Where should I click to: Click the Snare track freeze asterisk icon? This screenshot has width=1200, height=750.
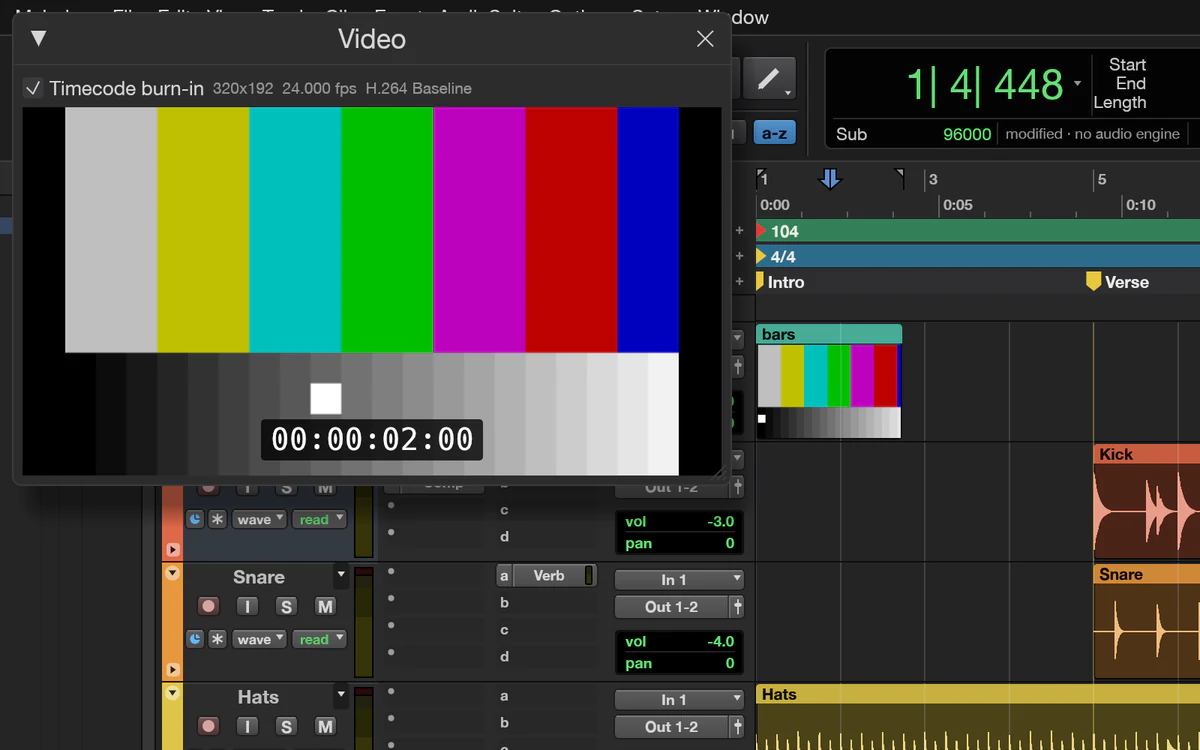point(217,639)
